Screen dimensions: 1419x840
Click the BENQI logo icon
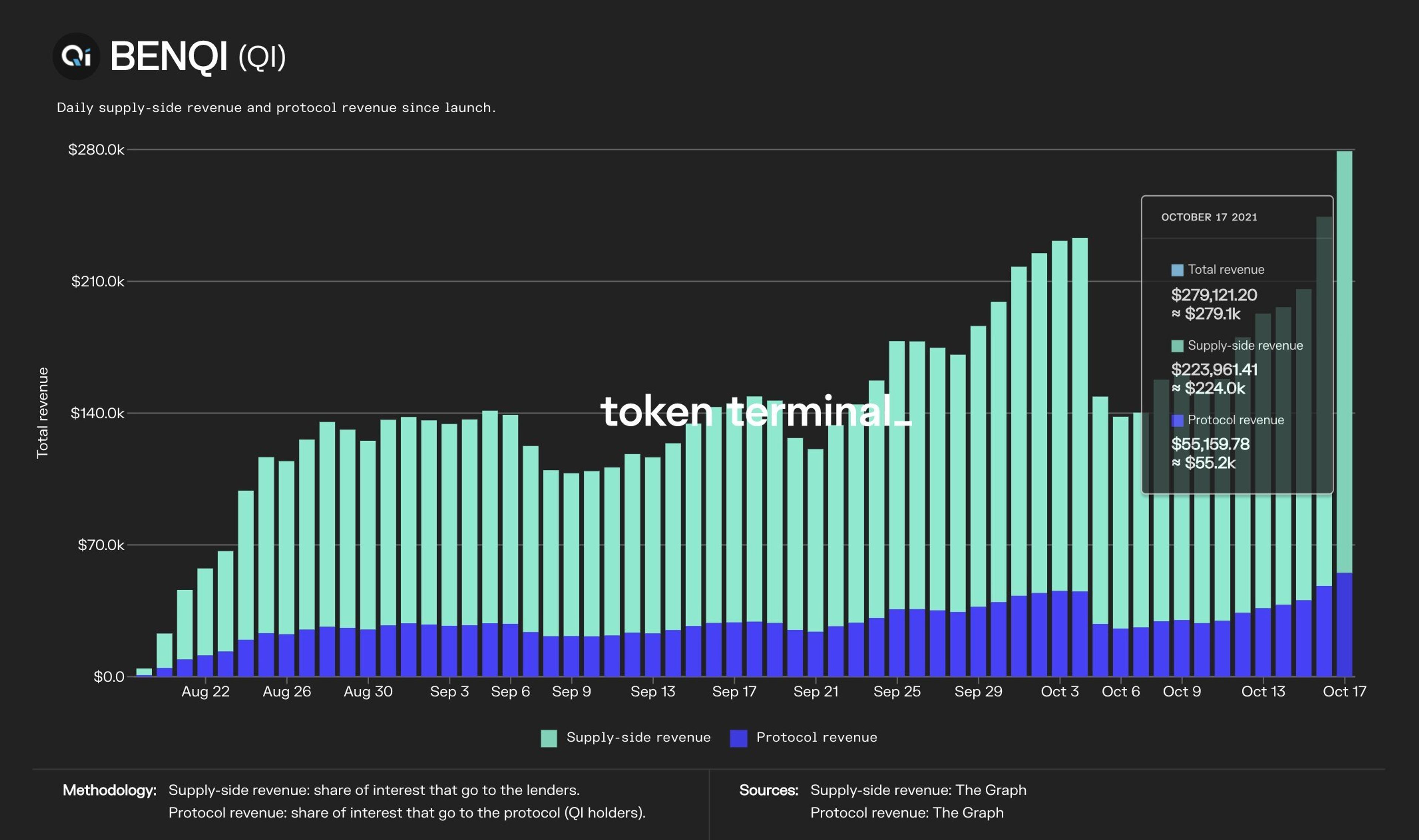[x=76, y=56]
